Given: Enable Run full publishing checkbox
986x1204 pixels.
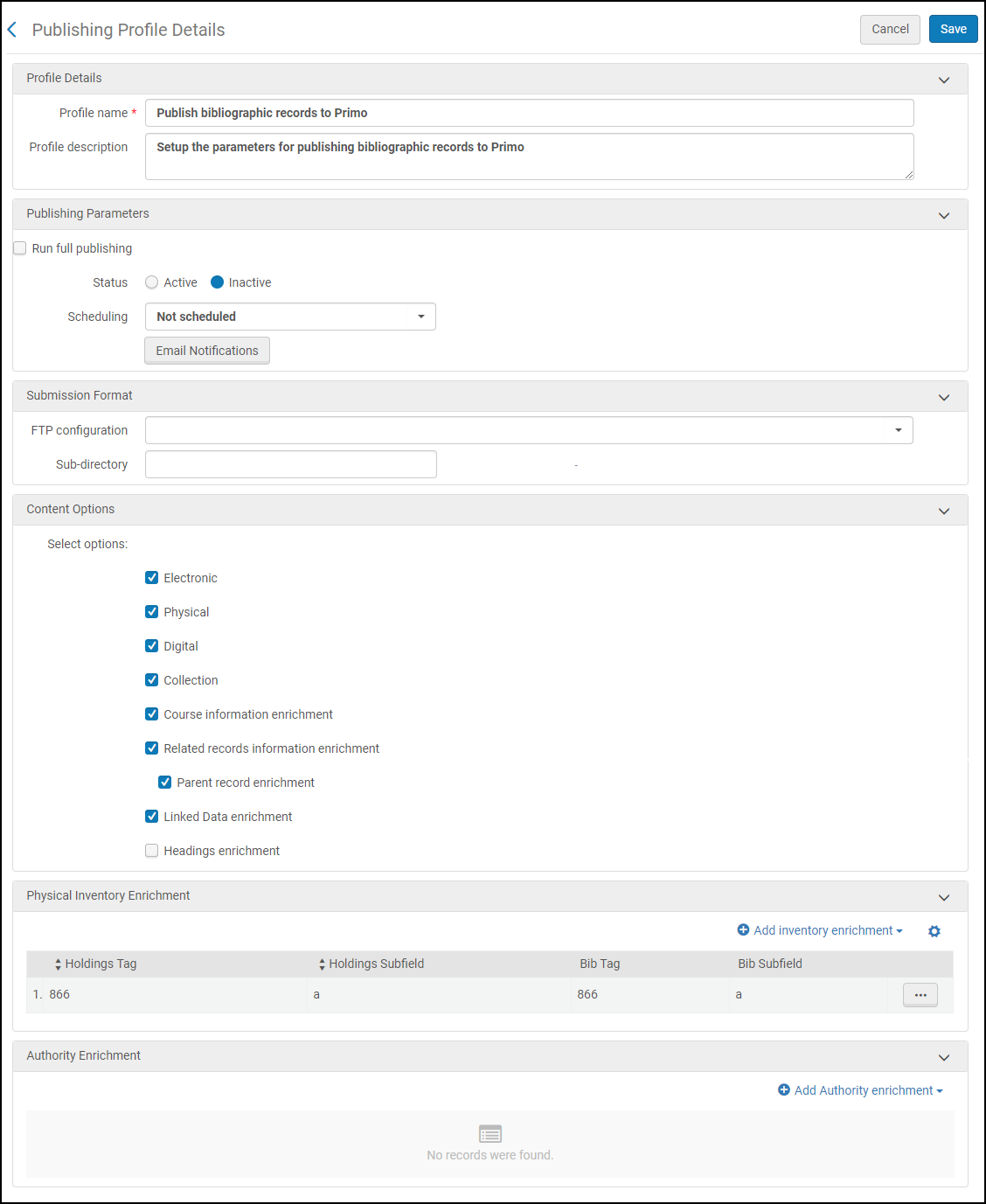Looking at the screenshot, I should (20, 248).
